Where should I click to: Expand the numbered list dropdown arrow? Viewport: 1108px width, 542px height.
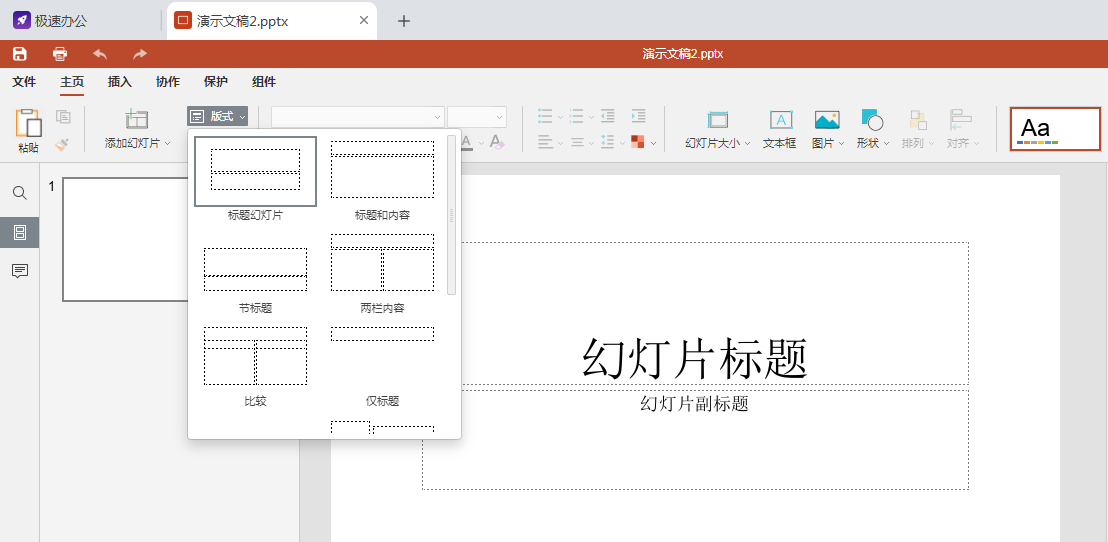click(591, 117)
